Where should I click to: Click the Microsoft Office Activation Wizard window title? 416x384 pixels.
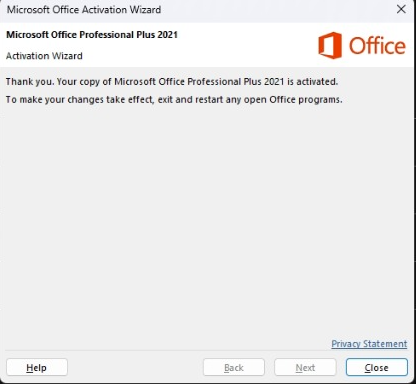(x=84, y=10)
